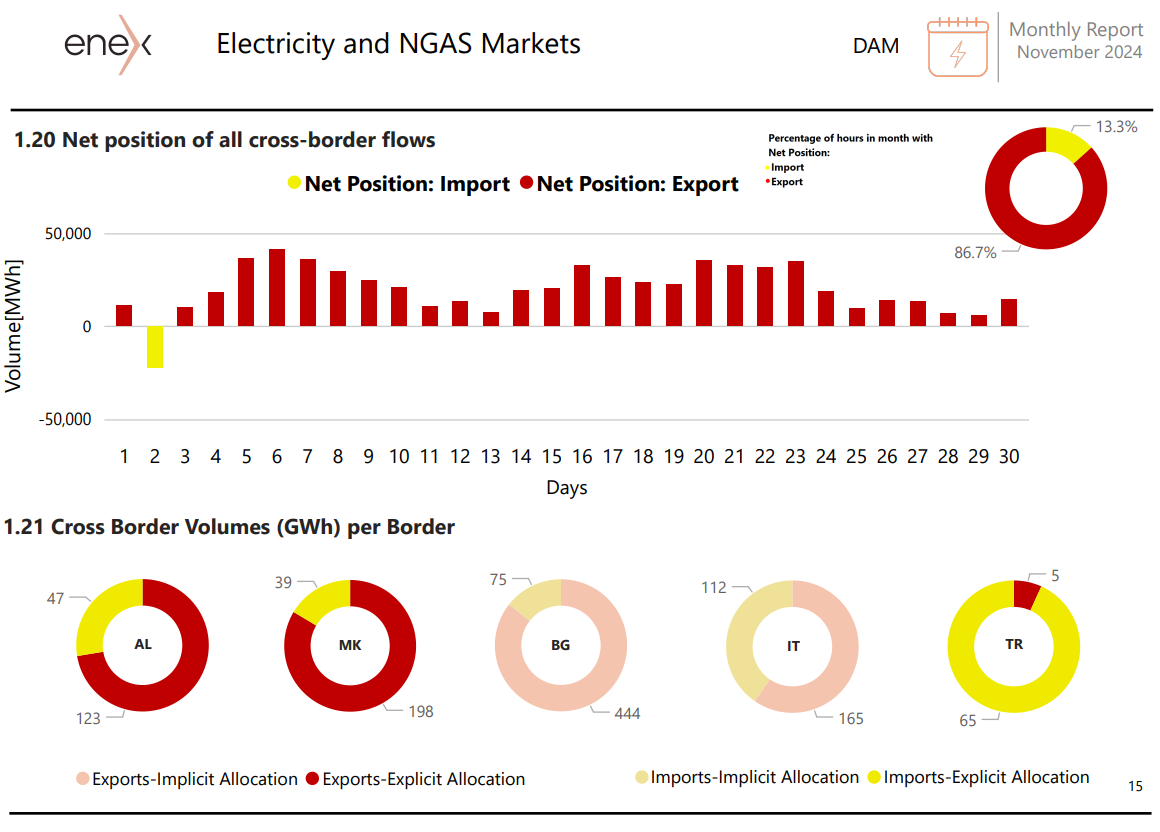Image resolution: width=1160 pixels, height=832 pixels.
Task: Click the Exports-Explicit Allocation legend entry
Action: click(x=416, y=779)
